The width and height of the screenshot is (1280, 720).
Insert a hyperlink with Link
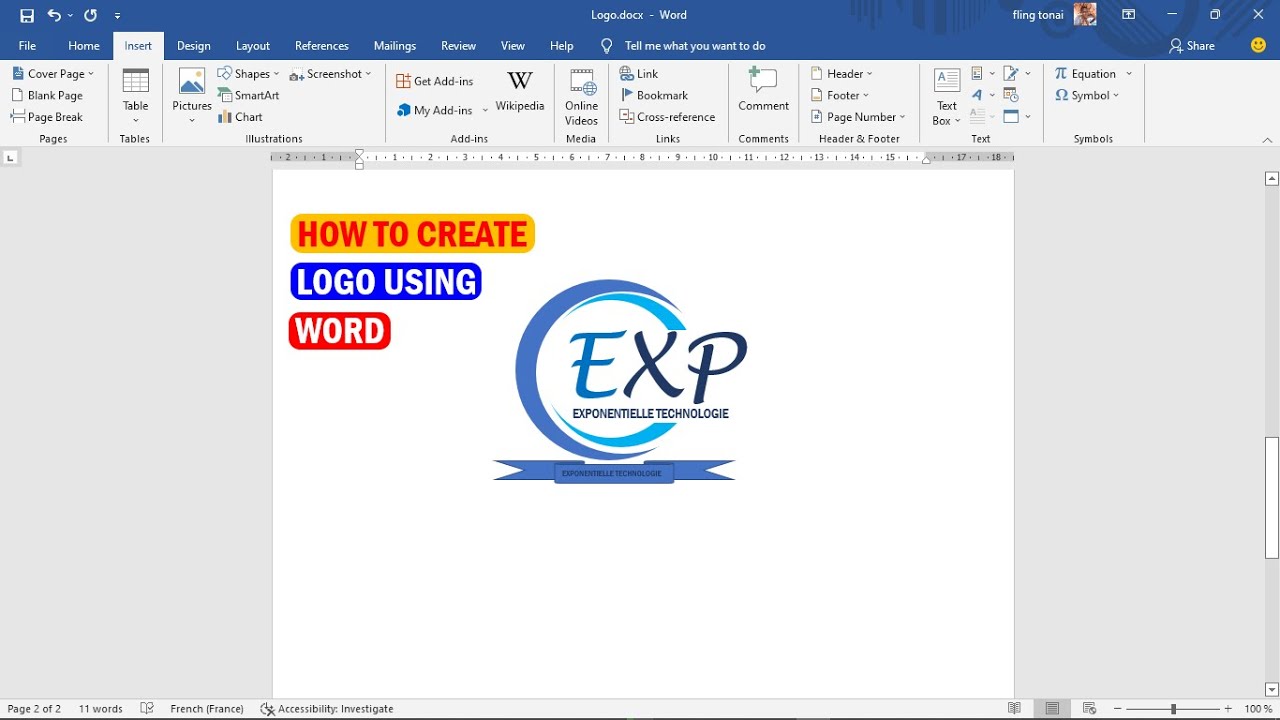[x=639, y=74]
